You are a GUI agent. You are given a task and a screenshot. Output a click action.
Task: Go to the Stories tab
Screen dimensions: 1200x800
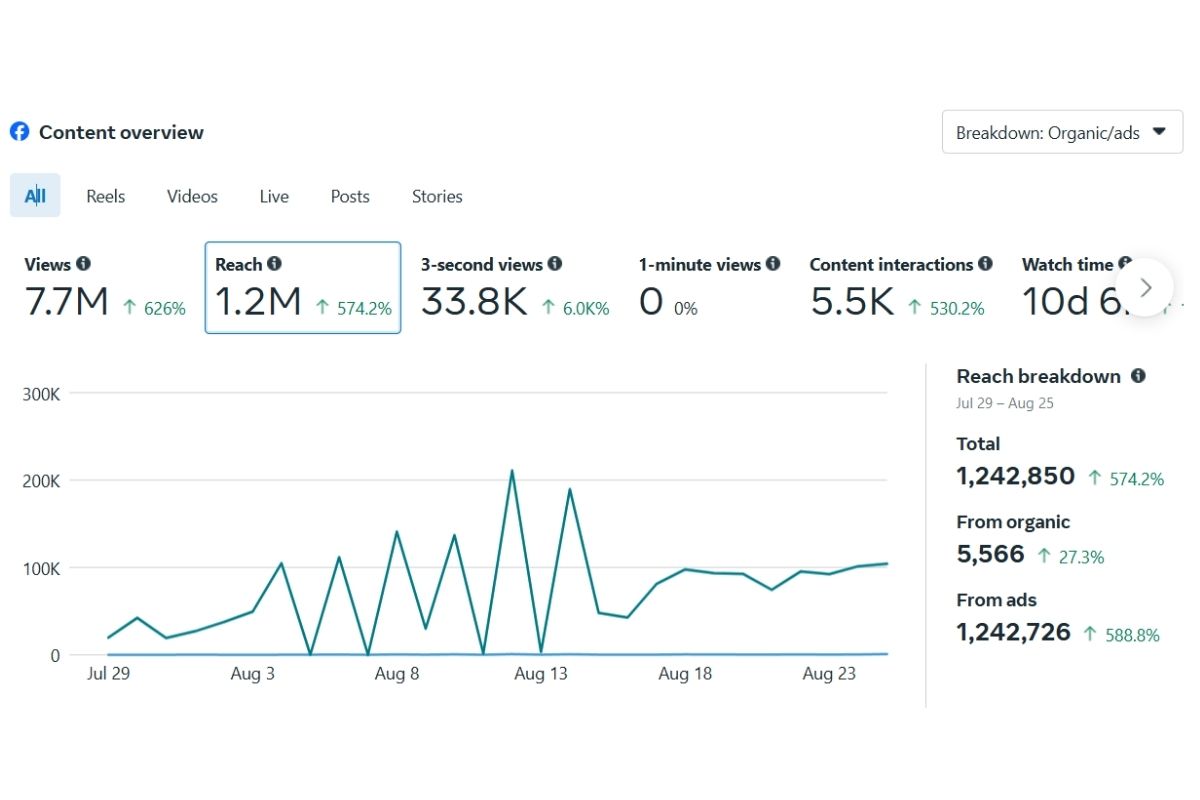[437, 196]
